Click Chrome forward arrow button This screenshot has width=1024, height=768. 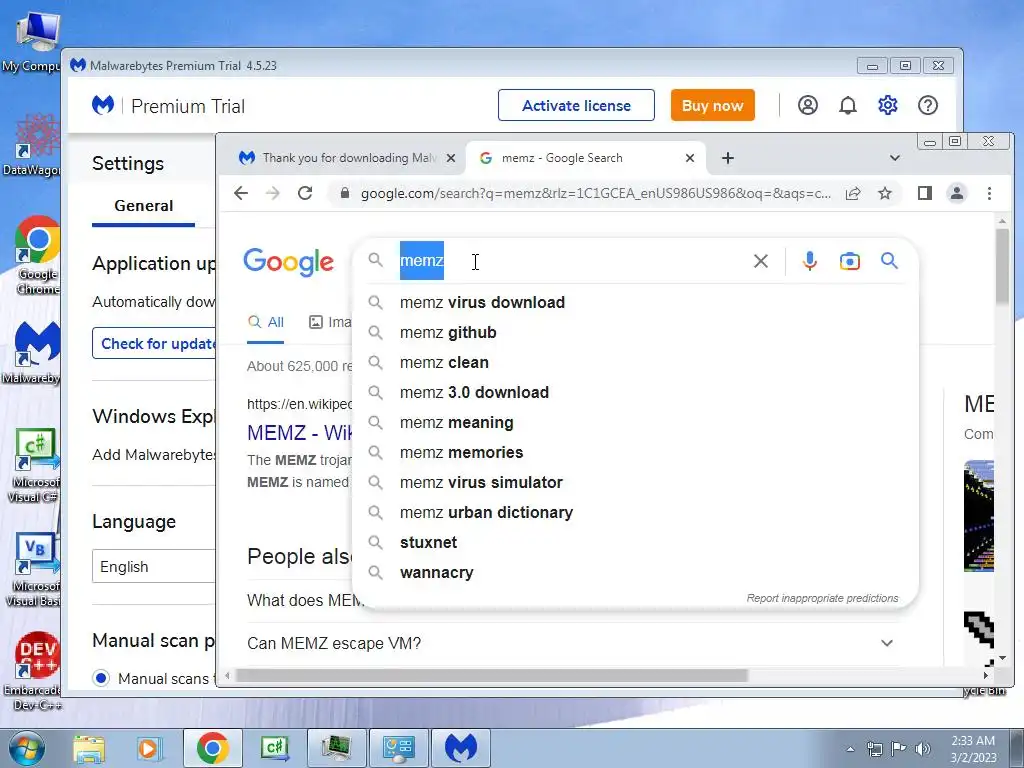pos(273,193)
